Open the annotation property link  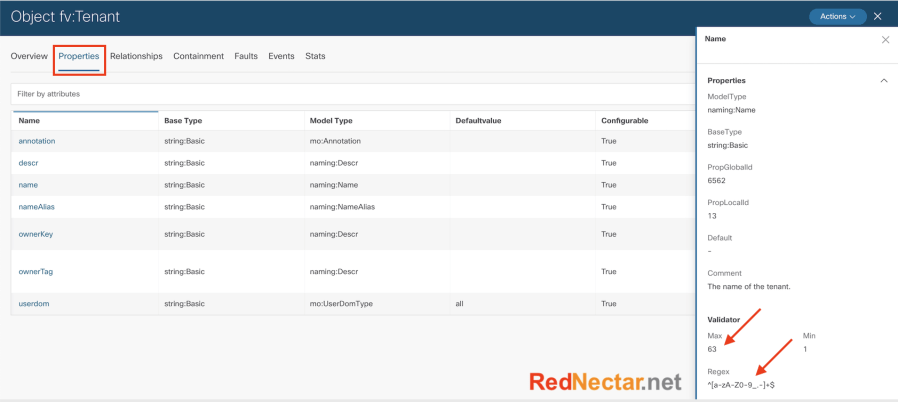tap(37, 141)
